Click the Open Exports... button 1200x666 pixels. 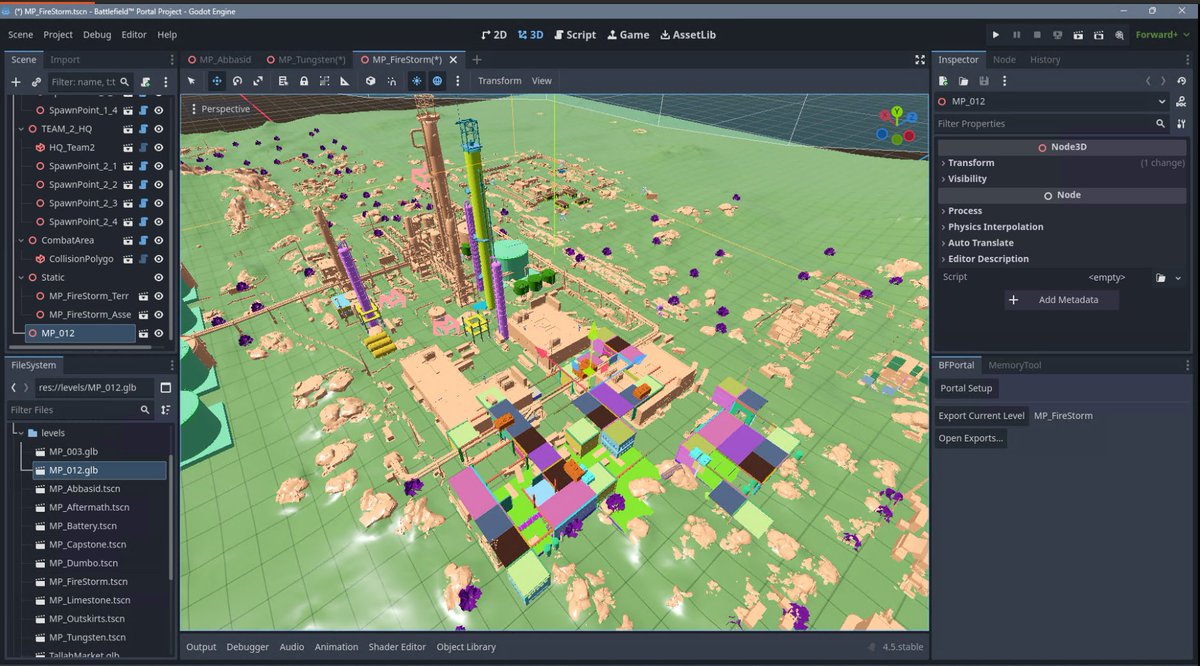point(970,438)
